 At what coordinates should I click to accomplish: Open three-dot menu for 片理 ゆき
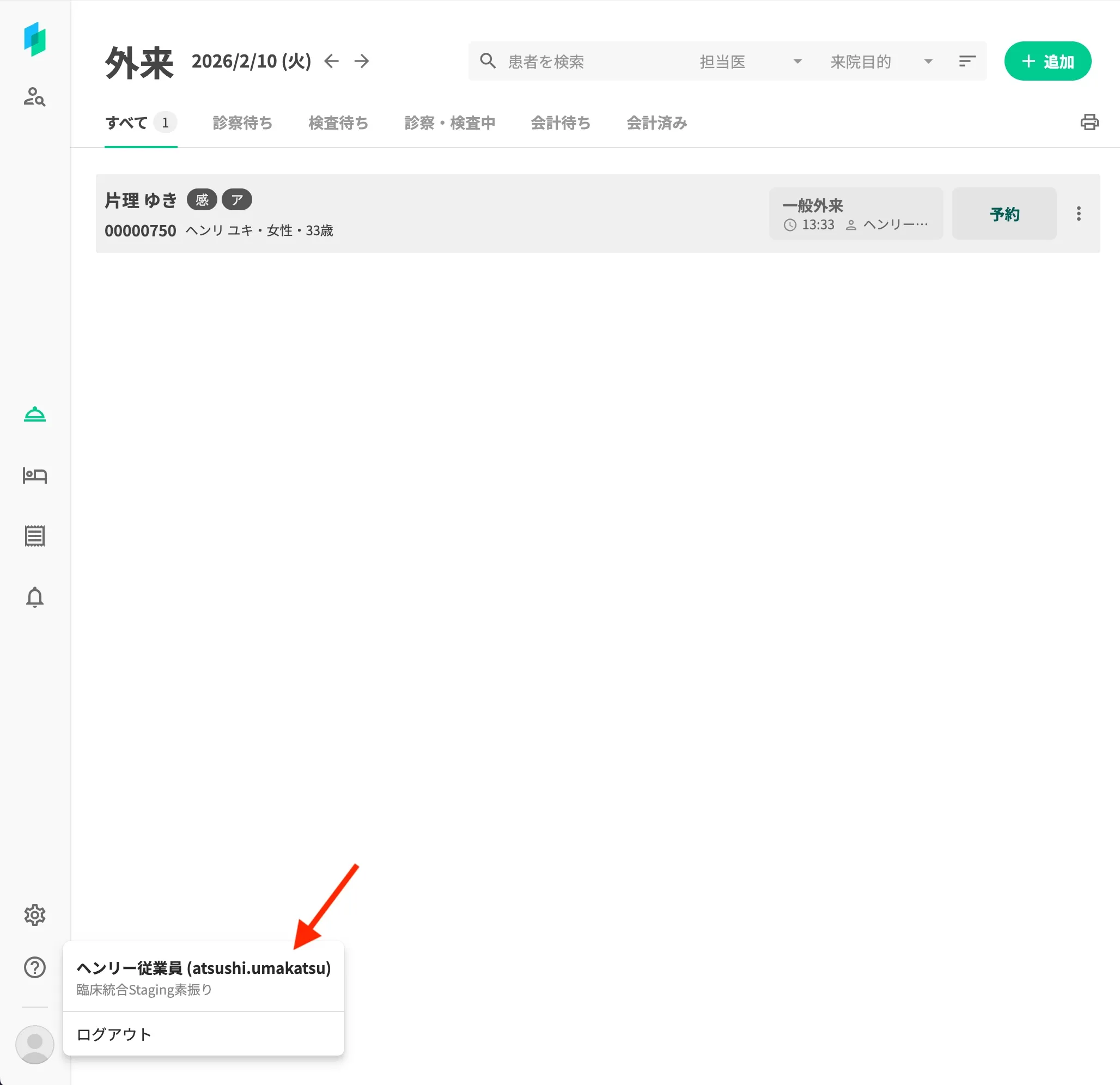(1078, 214)
